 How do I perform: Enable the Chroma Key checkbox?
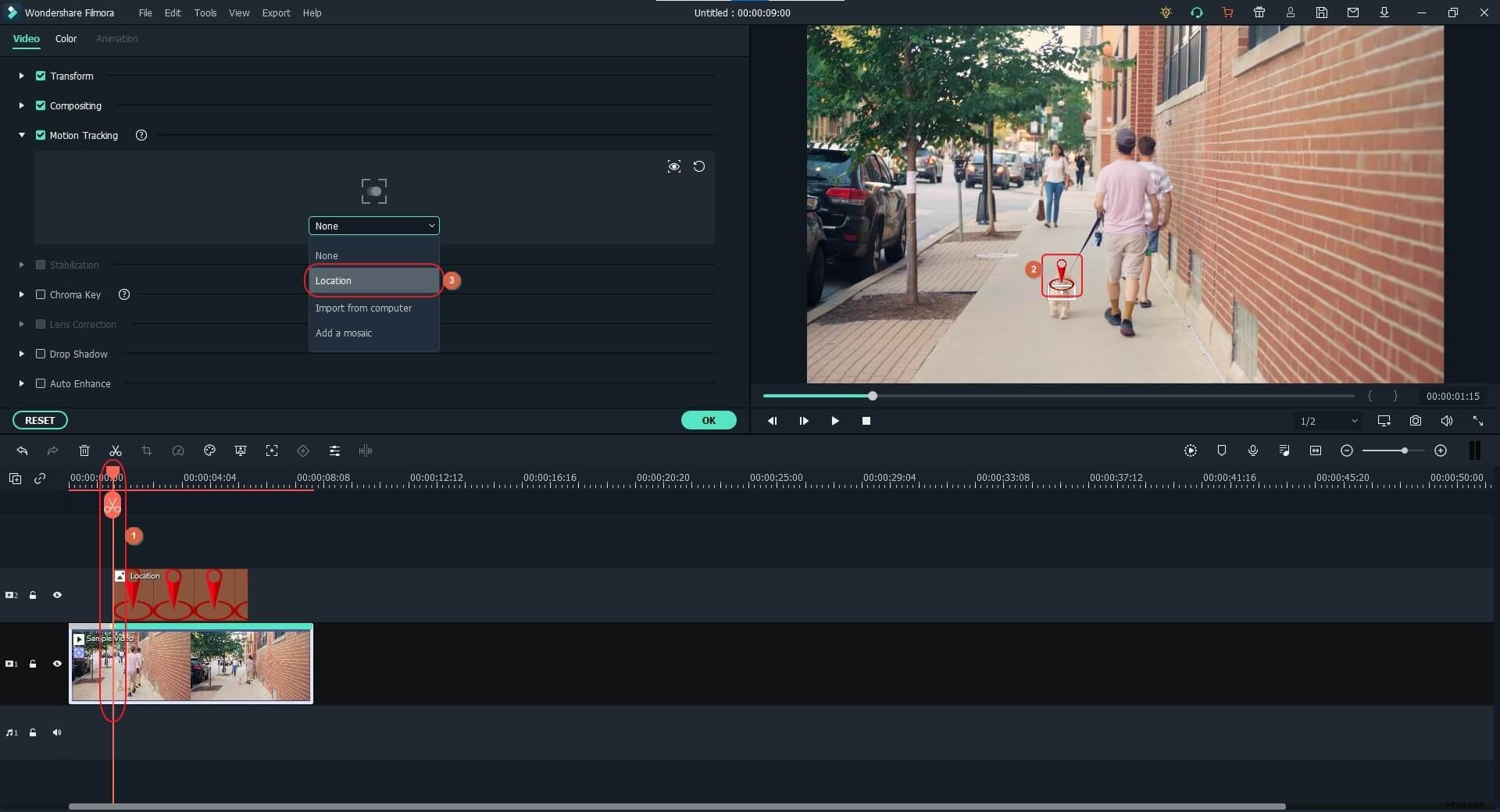click(40, 294)
